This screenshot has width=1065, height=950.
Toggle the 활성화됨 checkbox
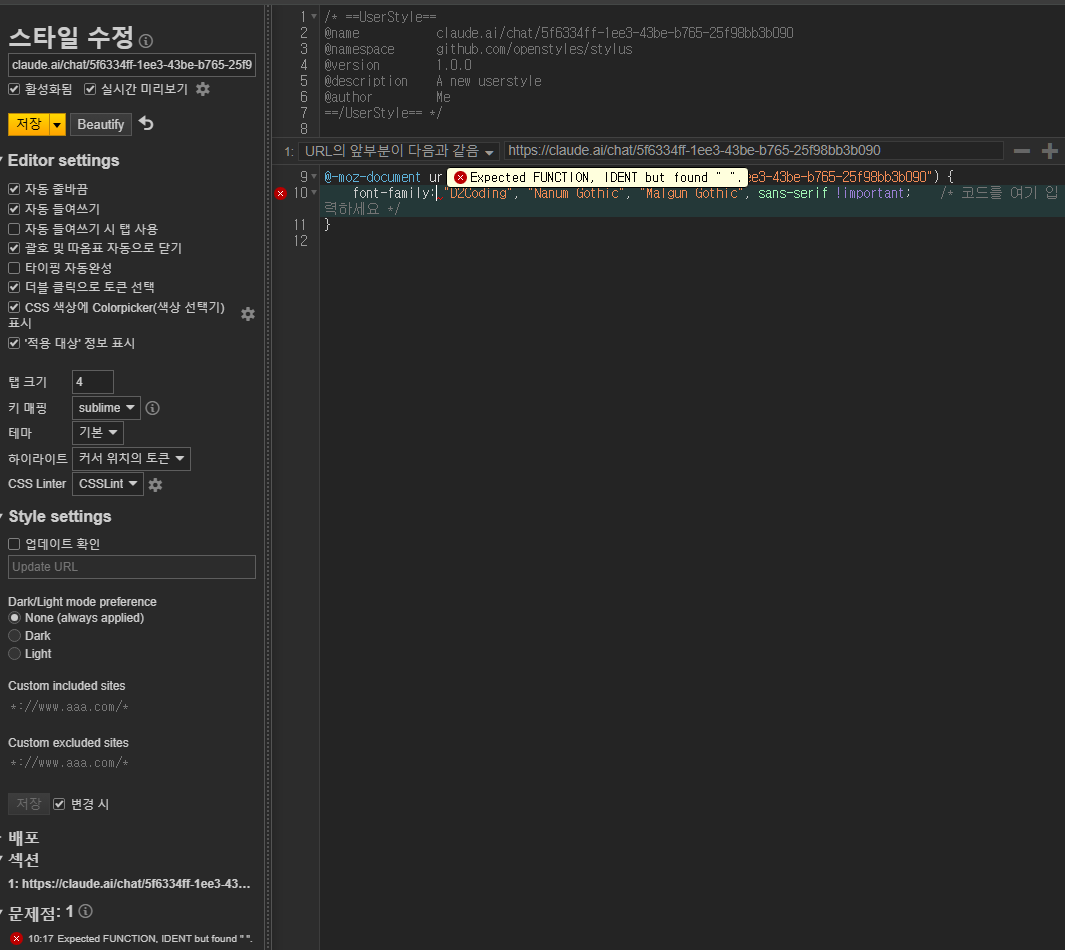tap(14, 89)
